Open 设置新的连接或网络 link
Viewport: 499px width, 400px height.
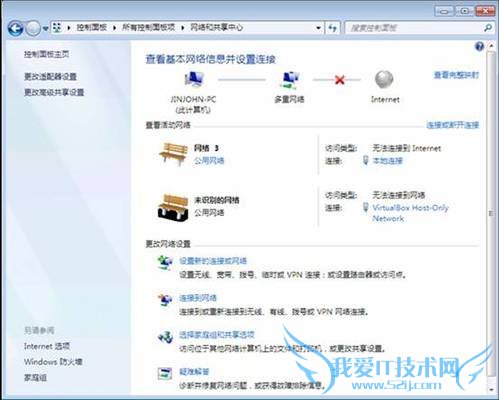click(x=213, y=261)
